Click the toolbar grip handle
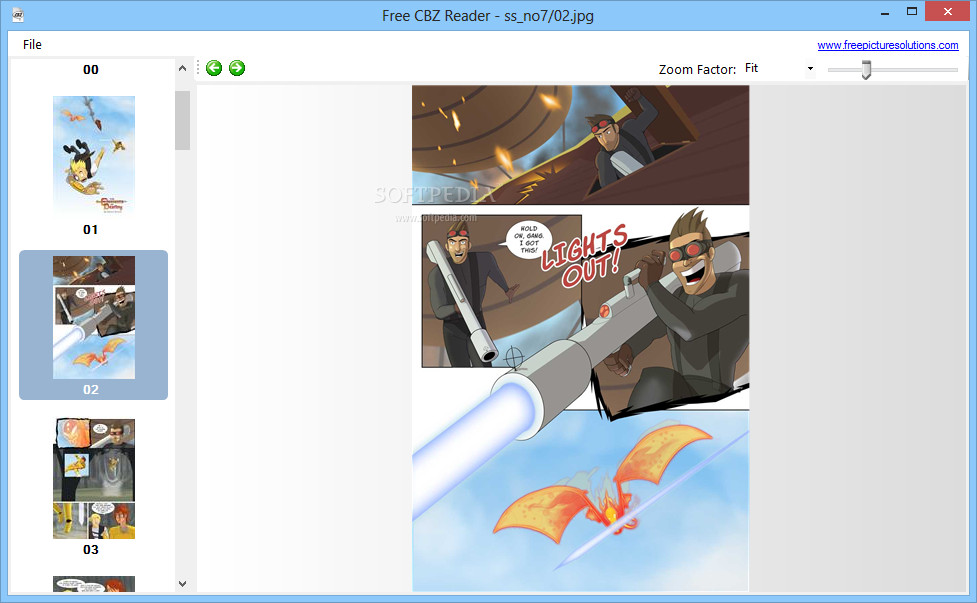 [198, 67]
